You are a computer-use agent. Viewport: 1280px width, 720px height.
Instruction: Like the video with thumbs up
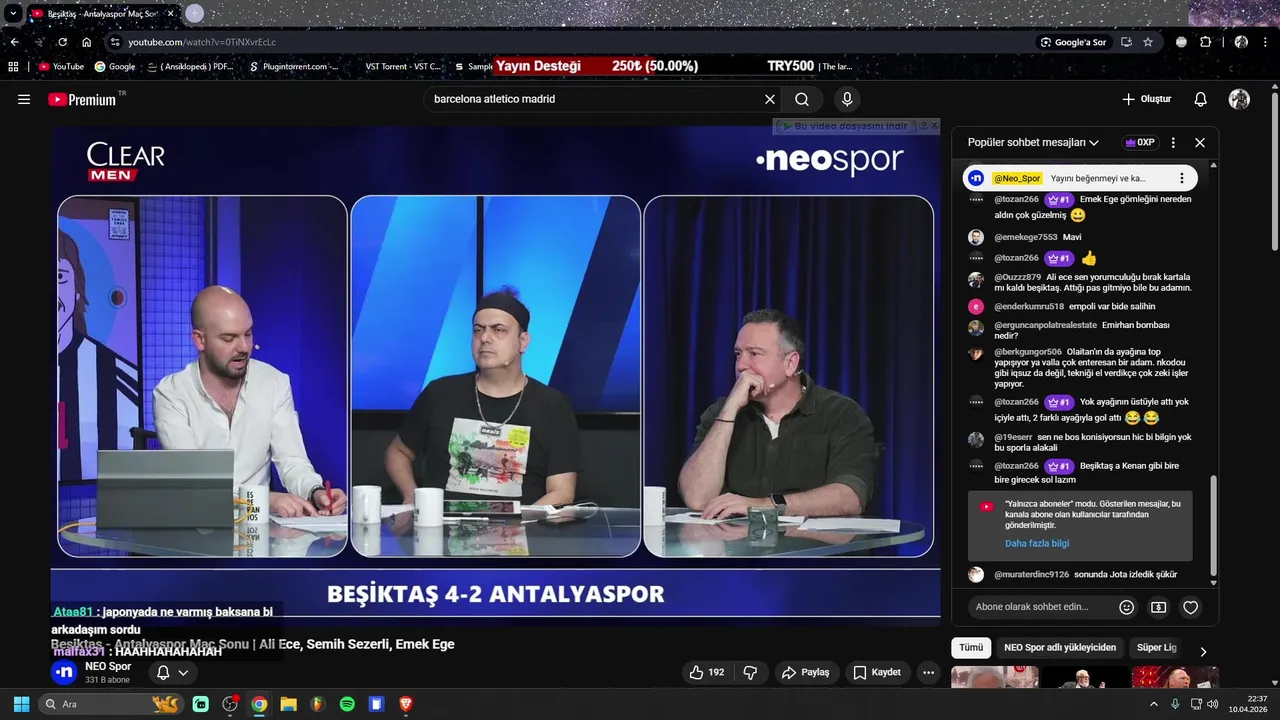[706, 672]
